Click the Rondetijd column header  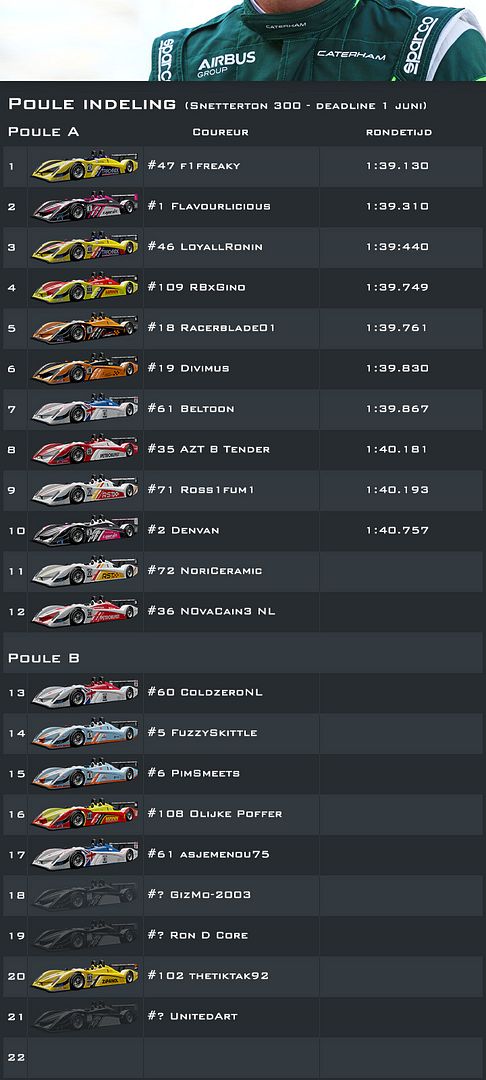[x=399, y=132]
